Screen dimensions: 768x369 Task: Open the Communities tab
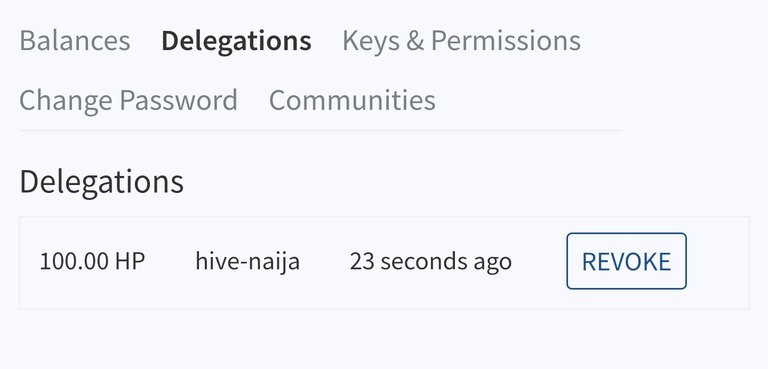coord(352,100)
